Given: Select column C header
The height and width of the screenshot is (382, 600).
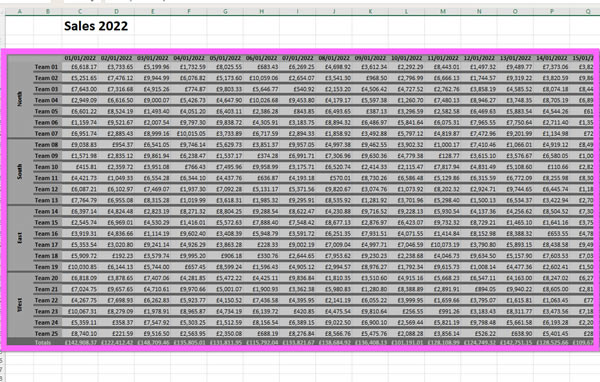Looking at the screenshot, I should tap(80, 11).
